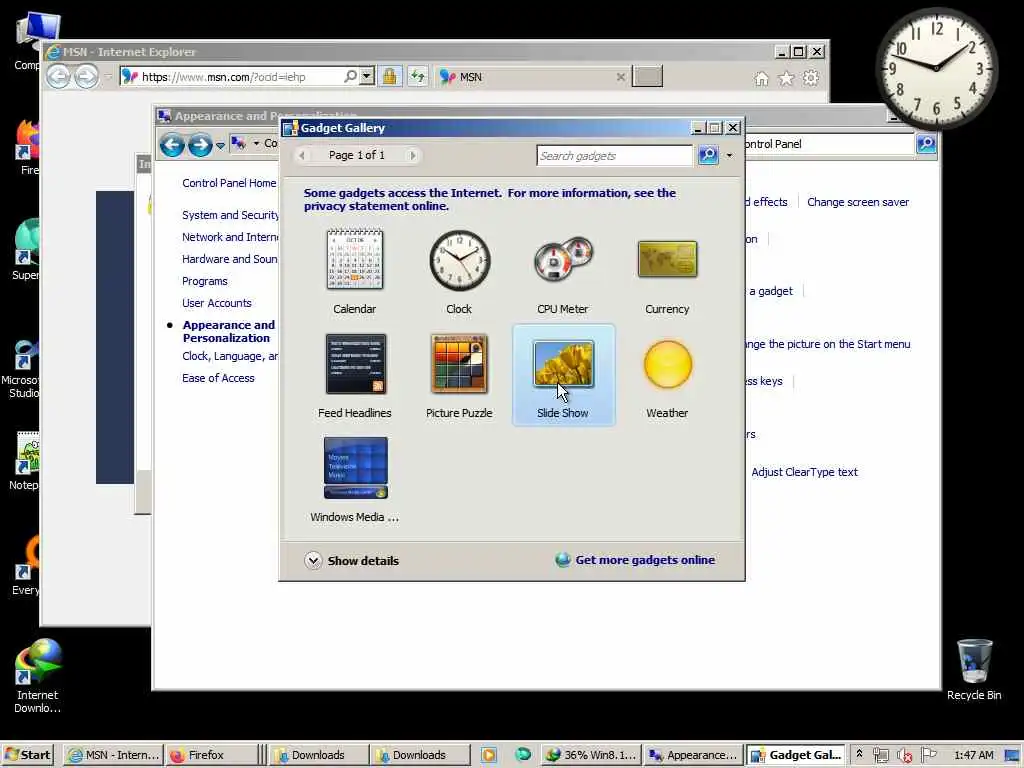
Task: Open System and Security category
Action: point(230,215)
